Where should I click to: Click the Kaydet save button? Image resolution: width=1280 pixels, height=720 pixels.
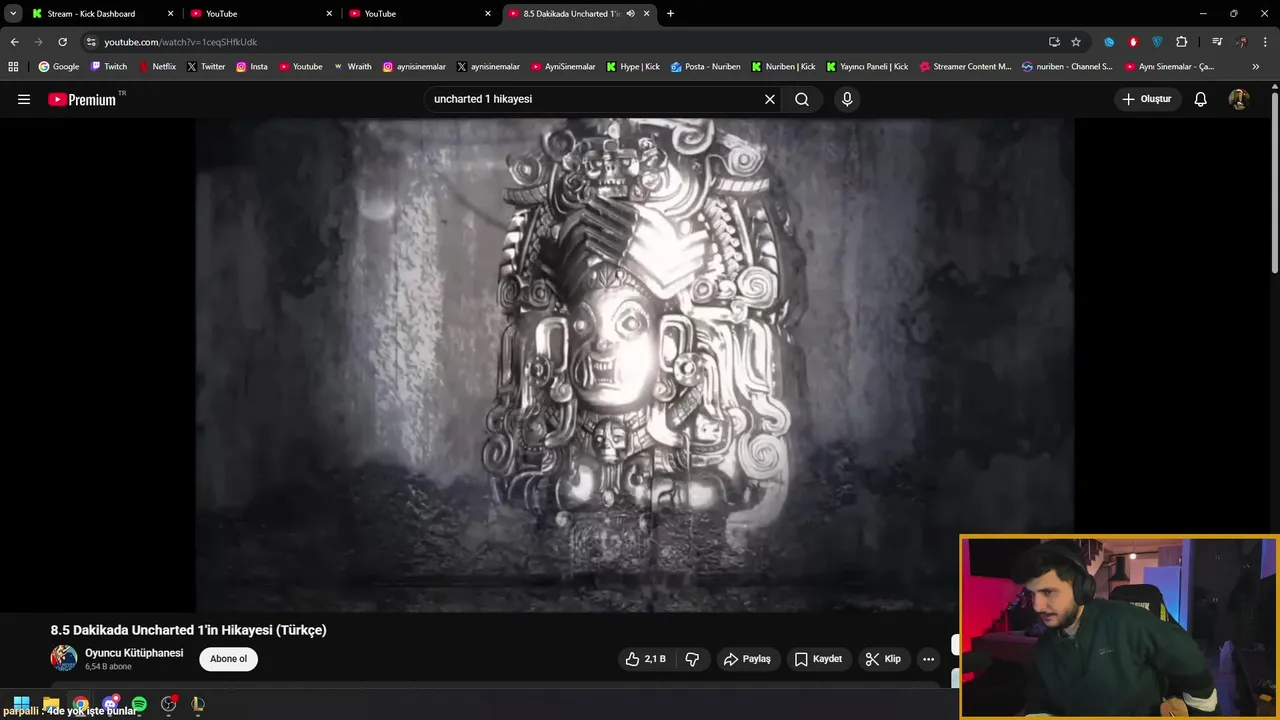click(x=818, y=659)
